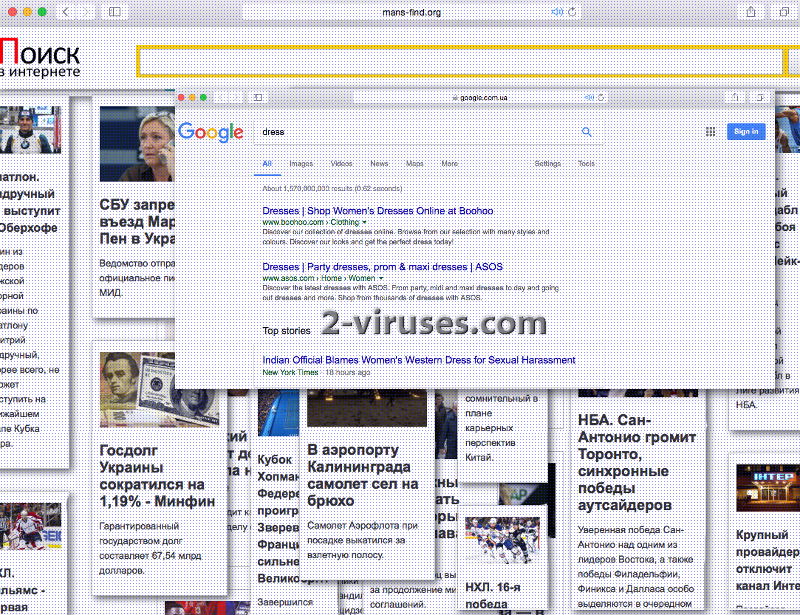800x615 pixels.
Task: Open НХЛ. 16-я победа headline
Action: point(493,596)
